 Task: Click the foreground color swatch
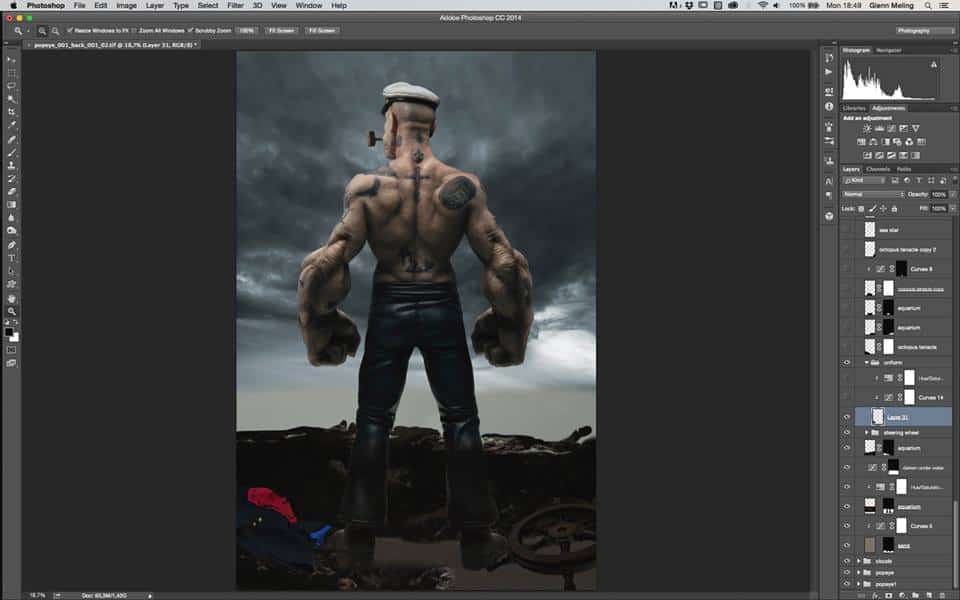pyautogui.click(x=9, y=331)
